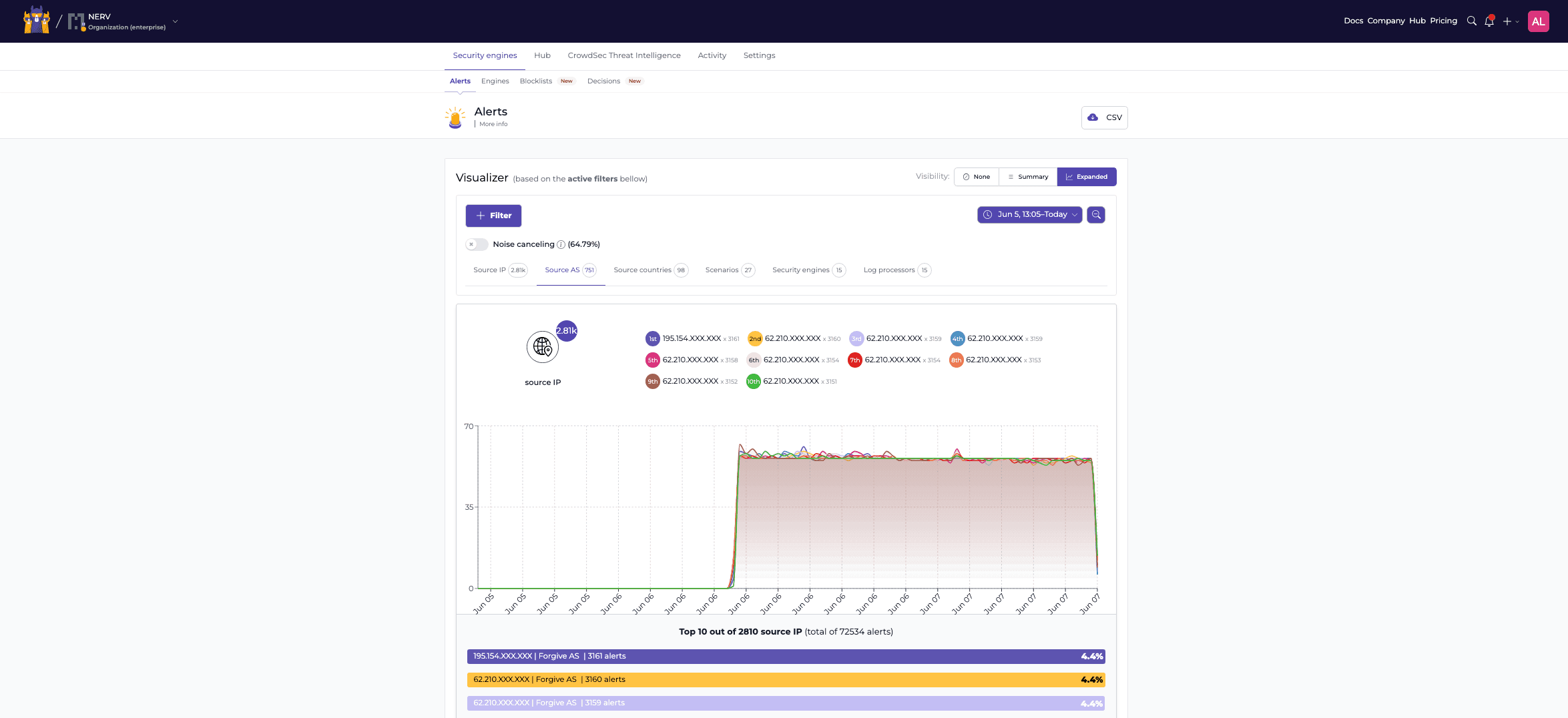1568x718 pixels.
Task: Click the alert siren icon
Action: pyautogui.click(x=455, y=117)
